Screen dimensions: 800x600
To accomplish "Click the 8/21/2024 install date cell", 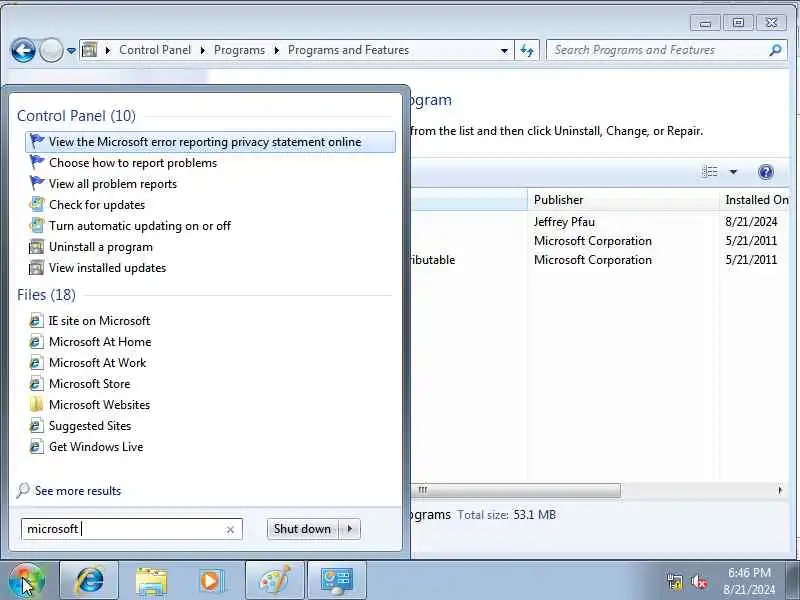I will [751, 222].
